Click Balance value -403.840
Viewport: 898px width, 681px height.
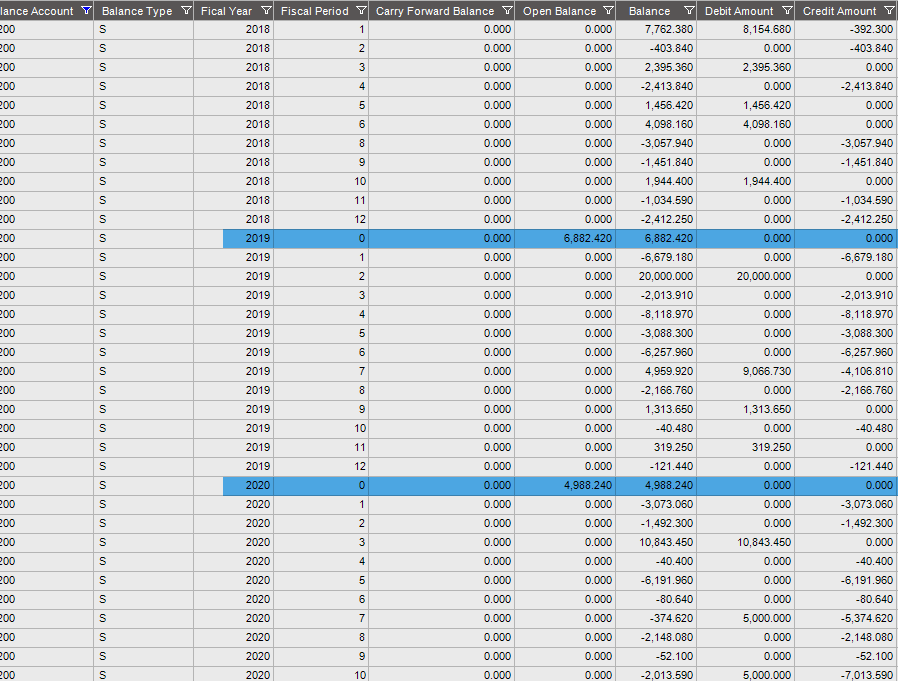671,48
